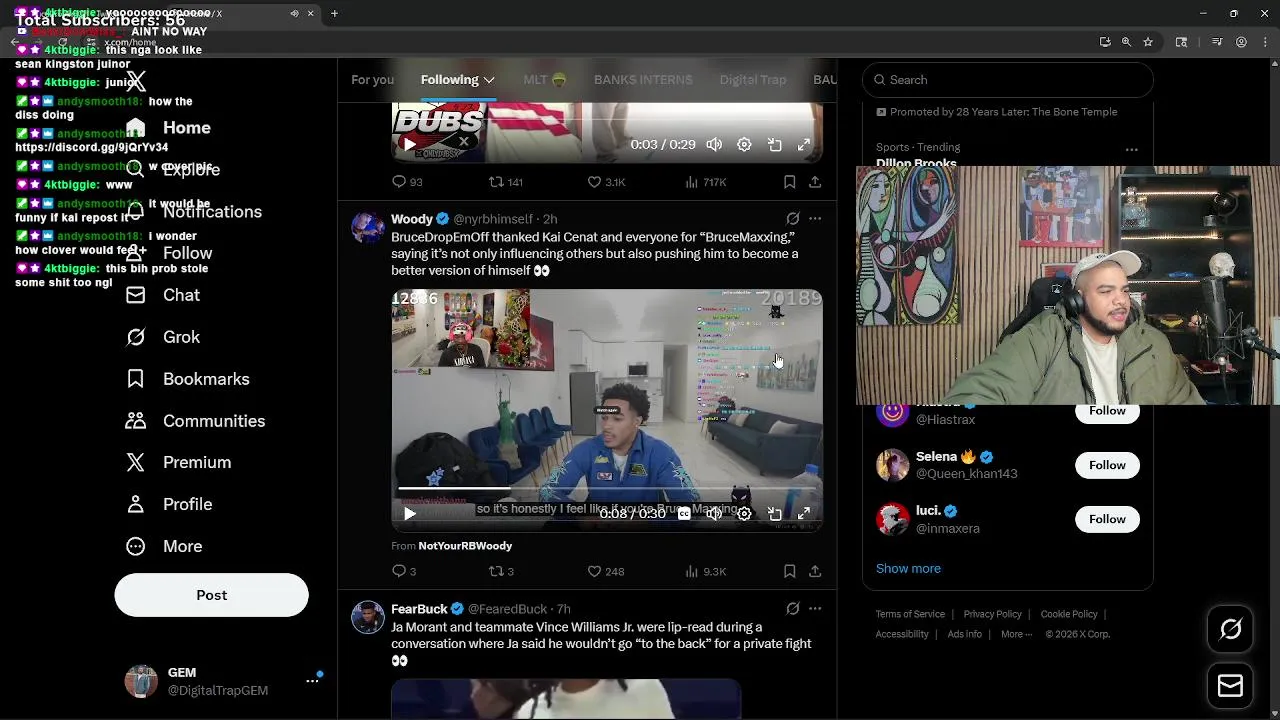Click Show more under who to follow
Viewport: 1280px width, 720px height.
tap(908, 568)
